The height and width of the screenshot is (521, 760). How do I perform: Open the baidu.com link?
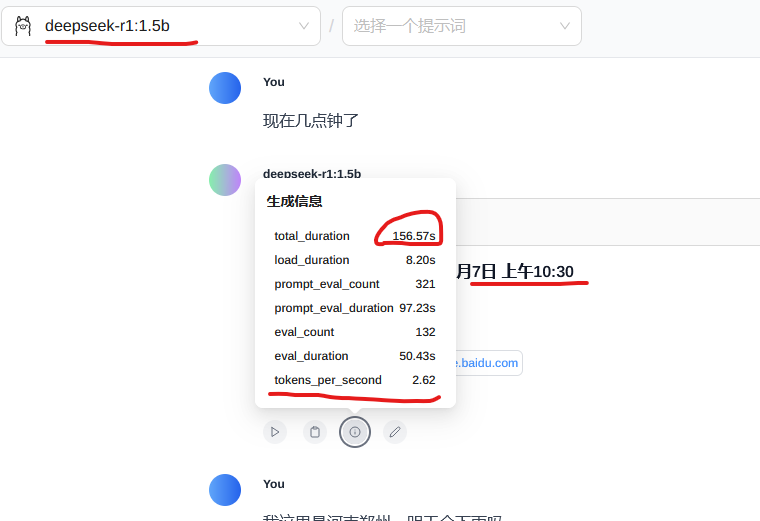pyautogui.click(x=489, y=363)
